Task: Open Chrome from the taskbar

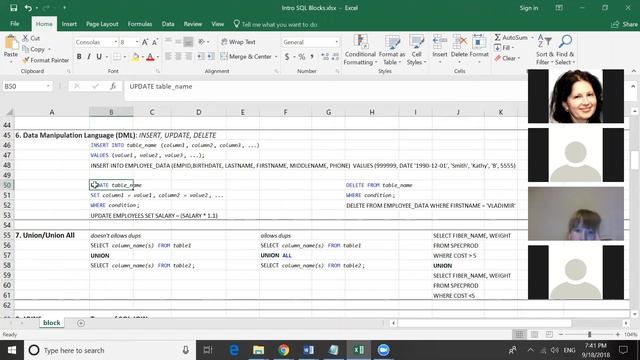Action: [284, 350]
